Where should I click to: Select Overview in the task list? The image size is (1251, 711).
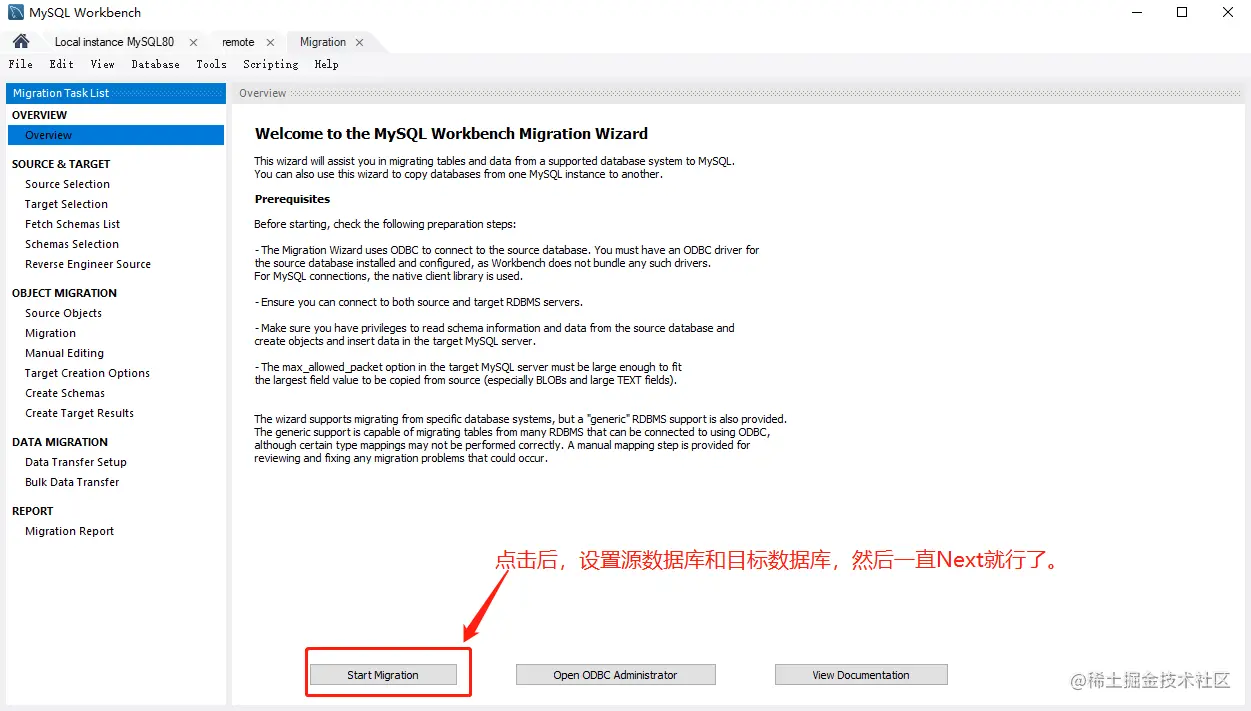[x=115, y=135]
